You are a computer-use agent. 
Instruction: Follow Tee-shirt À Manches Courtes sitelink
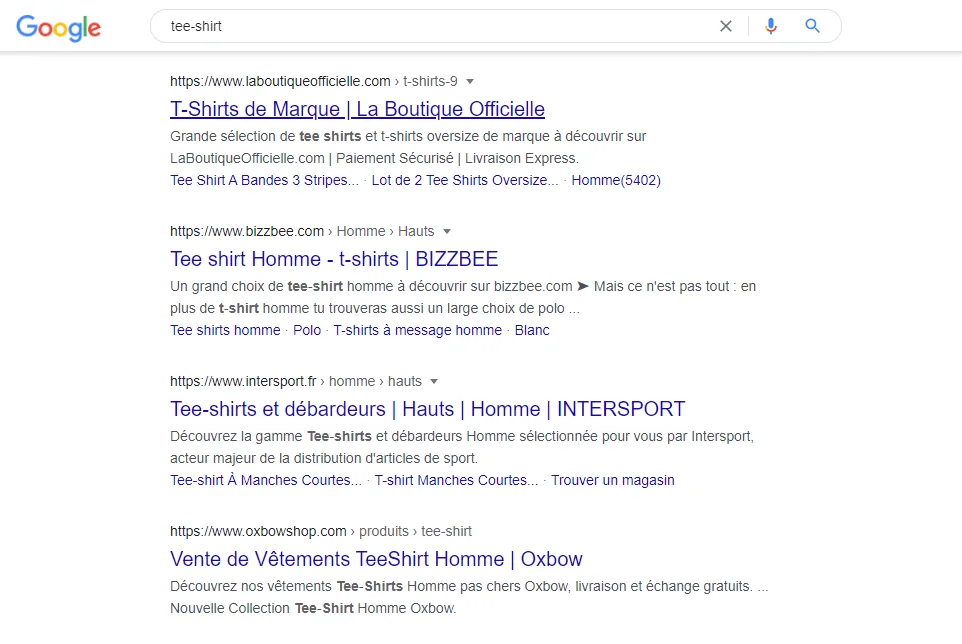click(x=266, y=480)
